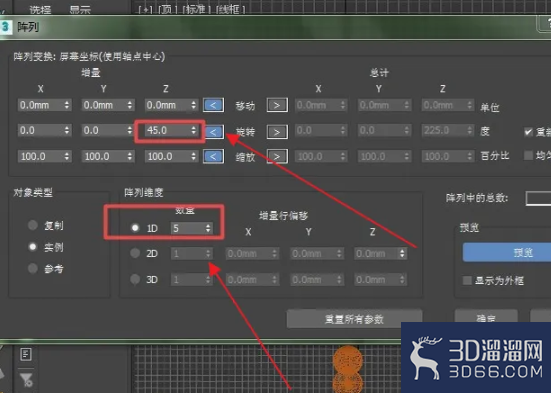The image size is (551, 393).
Task: Open the 选择 menu behind the dialog
Action: coord(40,9)
